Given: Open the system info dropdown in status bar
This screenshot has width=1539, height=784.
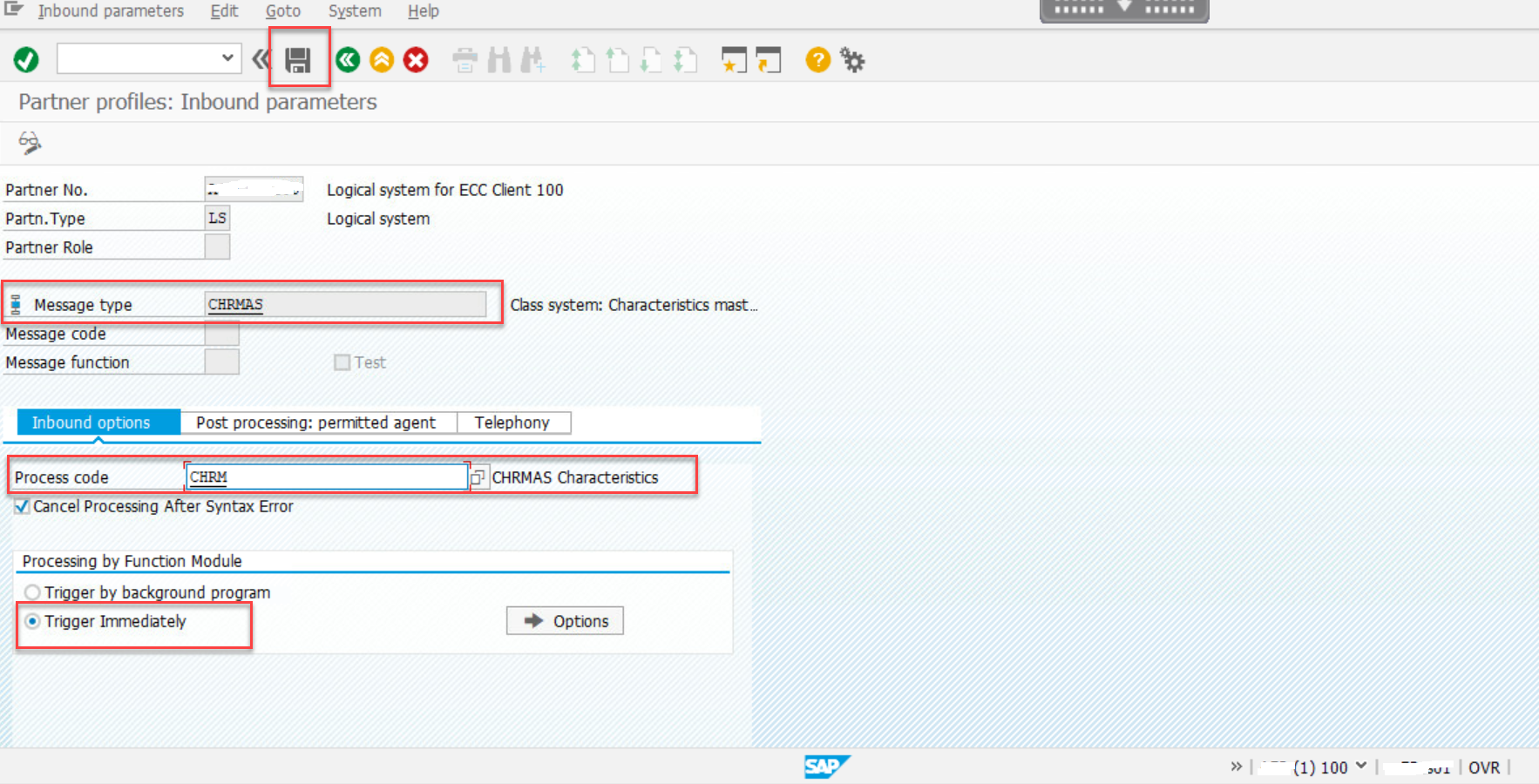Looking at the screenshot, I should point(1361,766).
